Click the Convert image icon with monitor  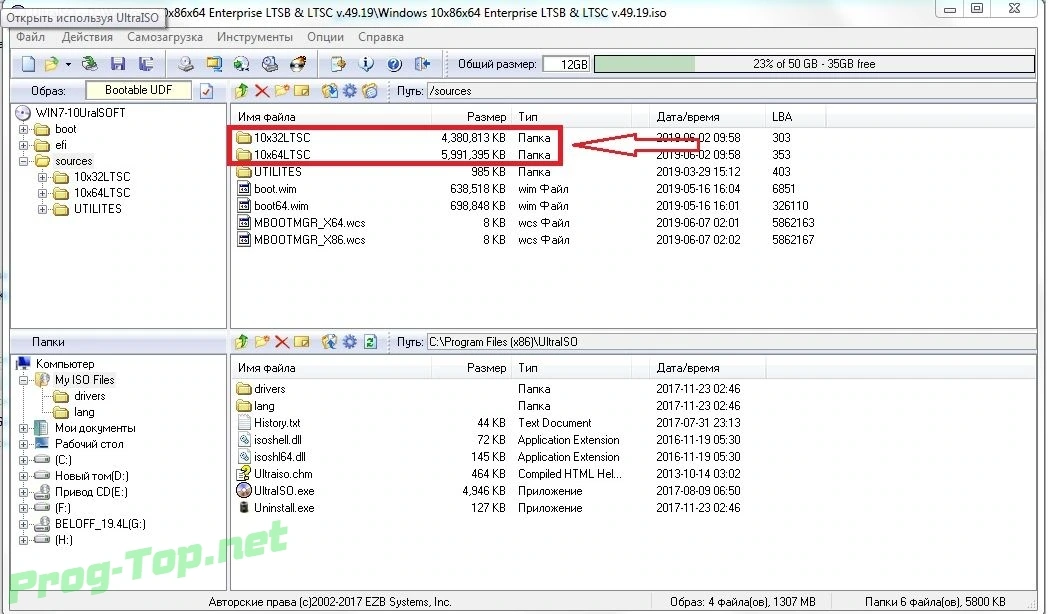coord(214,64)
